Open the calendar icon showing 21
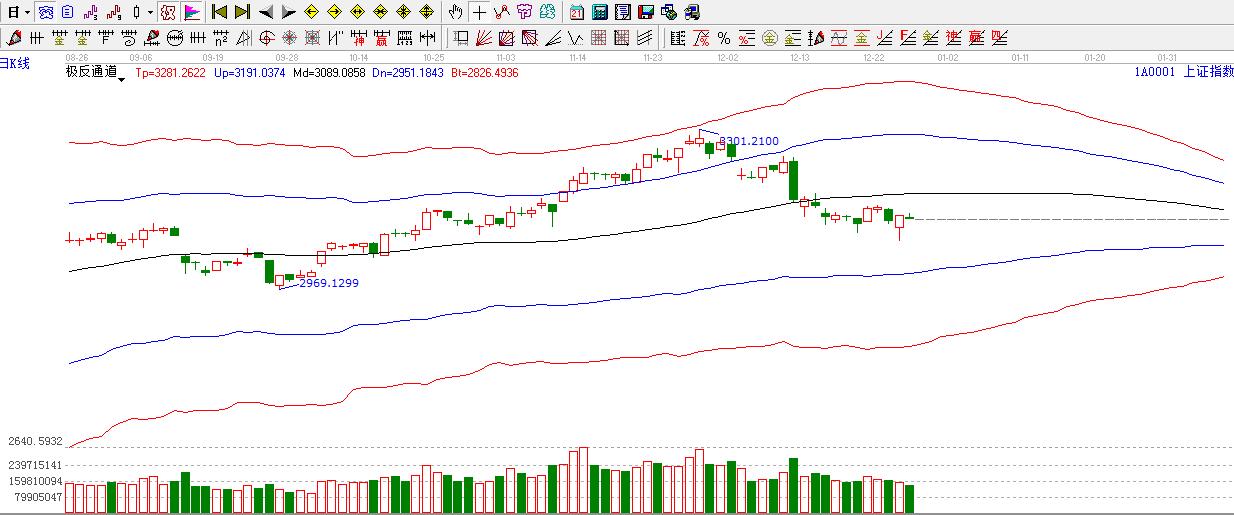Screen dimensions: 1234x515 577,13
